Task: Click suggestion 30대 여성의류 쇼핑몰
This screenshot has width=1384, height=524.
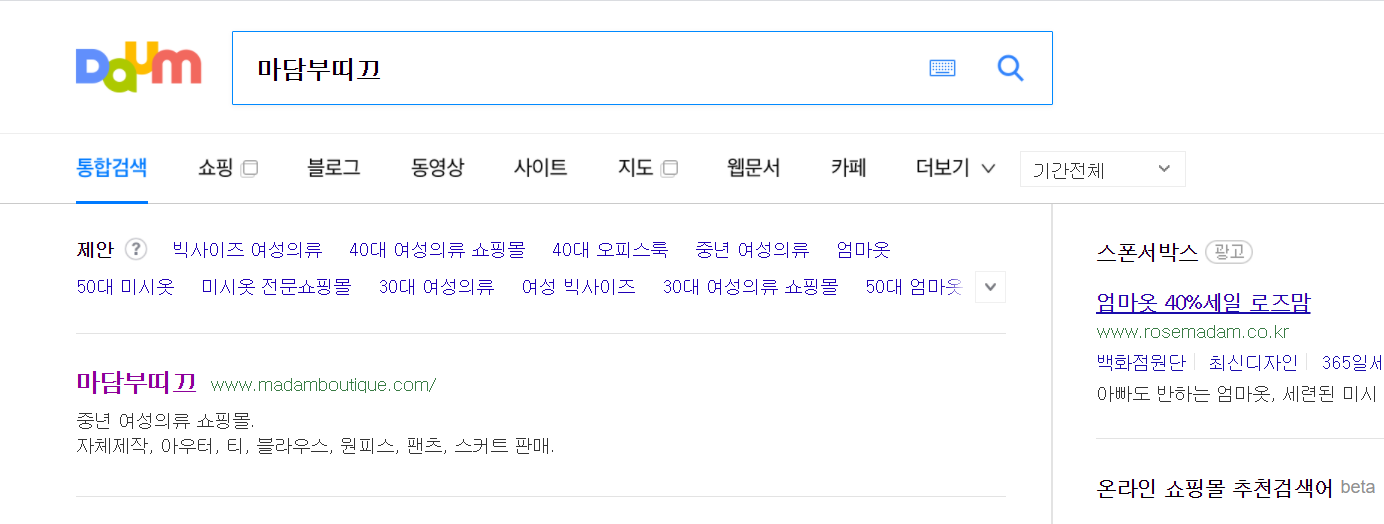Action: point(751,287)
